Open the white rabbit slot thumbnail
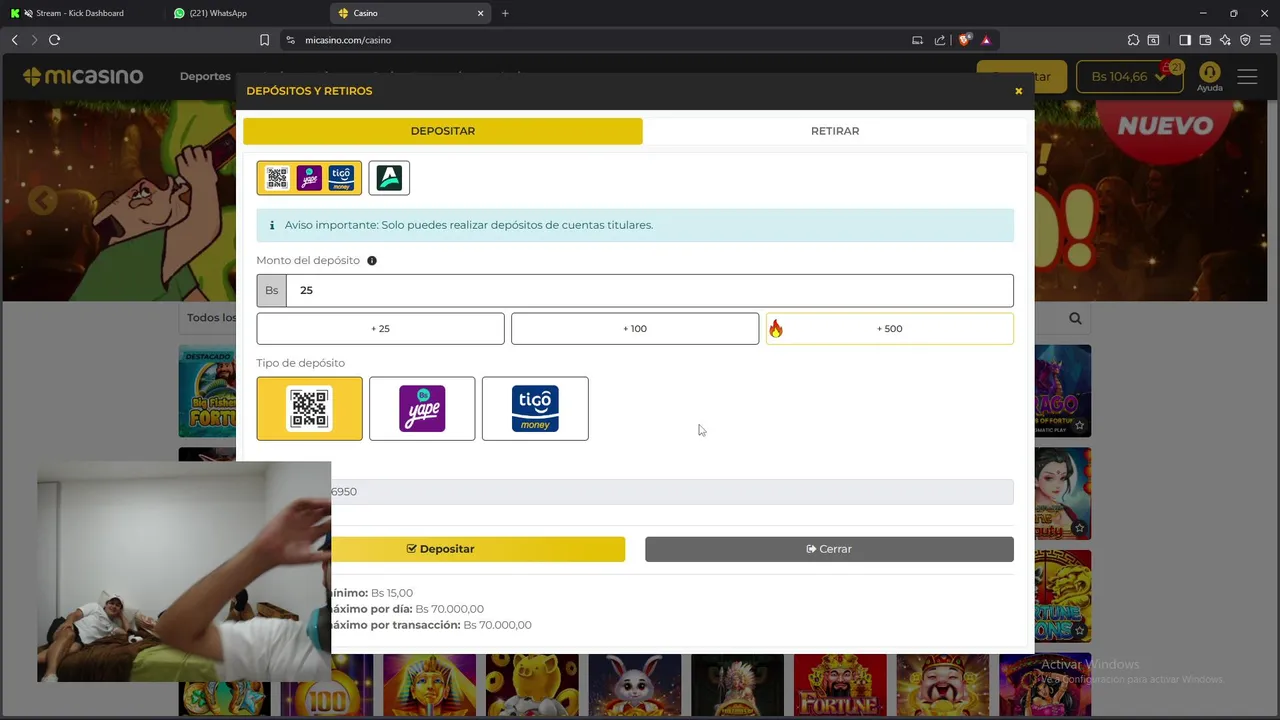The width and height of the screenshot is (1280, 720). [x=634, y=685]
